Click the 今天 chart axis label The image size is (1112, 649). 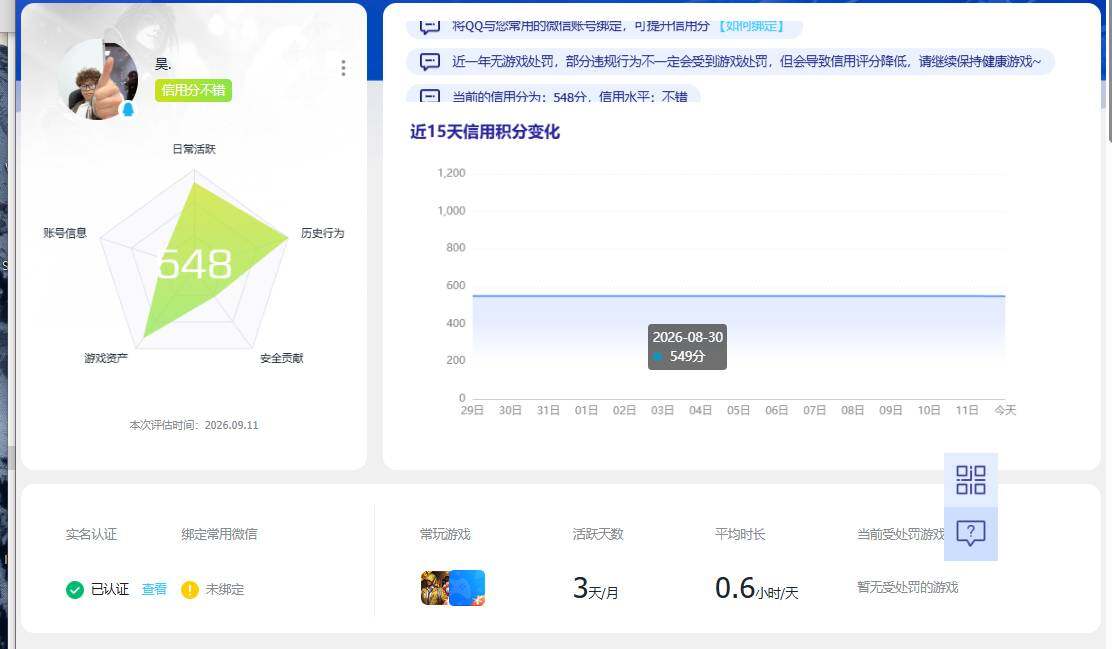click(x=1005, y=410)
